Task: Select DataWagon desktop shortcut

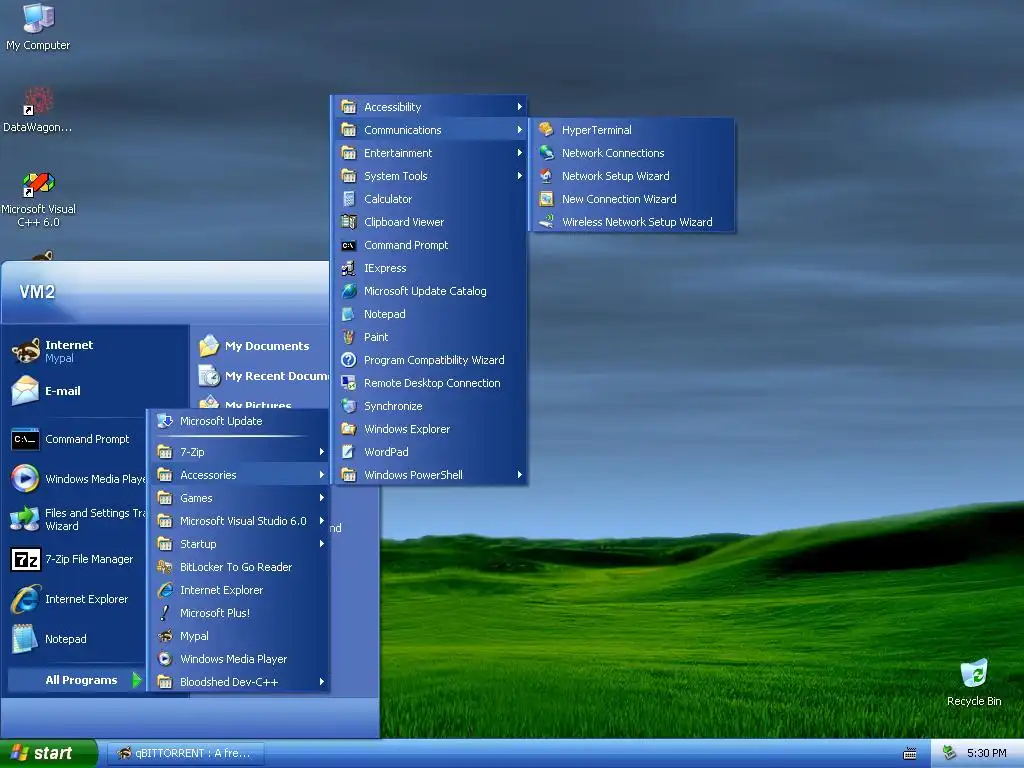Action: click(x=38, y=110)
